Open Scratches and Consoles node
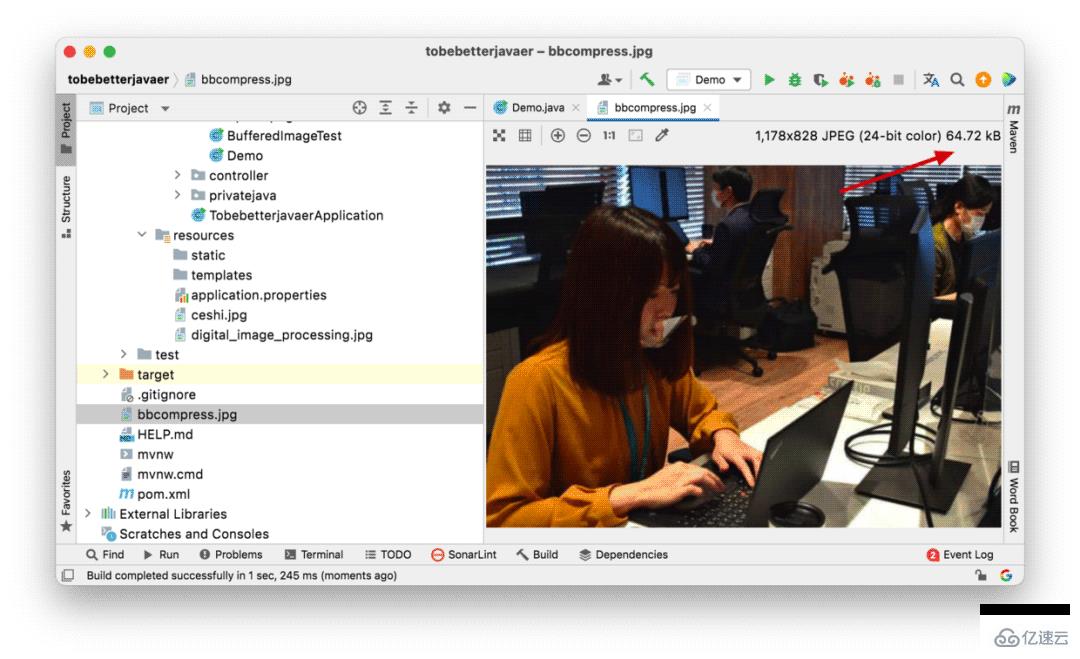The image size is (1080, 659). point(194,534)
